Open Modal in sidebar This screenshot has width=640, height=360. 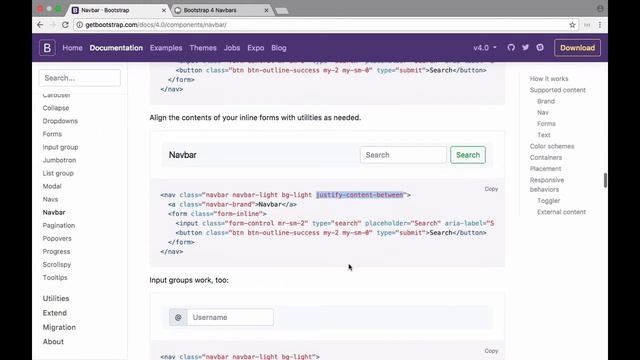click(52, 187)
